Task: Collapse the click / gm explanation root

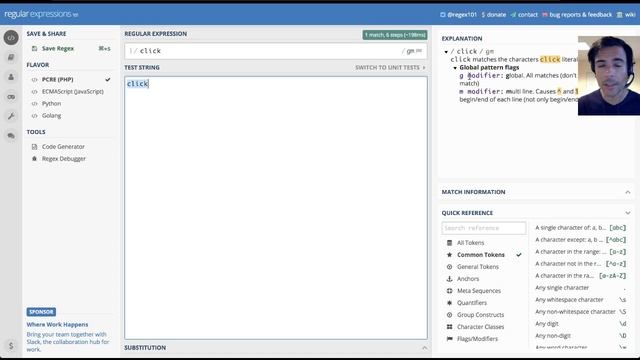Action: pos(446,52)
